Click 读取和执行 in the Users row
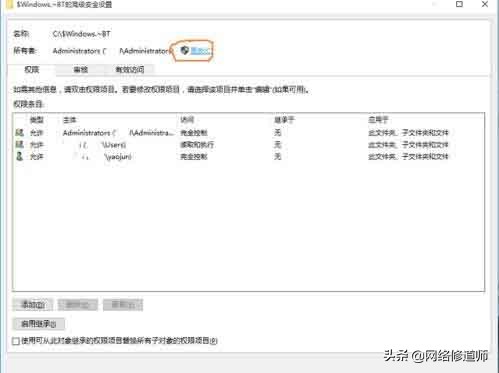Viewport: 499px width, 373px height. pos(197,145)
